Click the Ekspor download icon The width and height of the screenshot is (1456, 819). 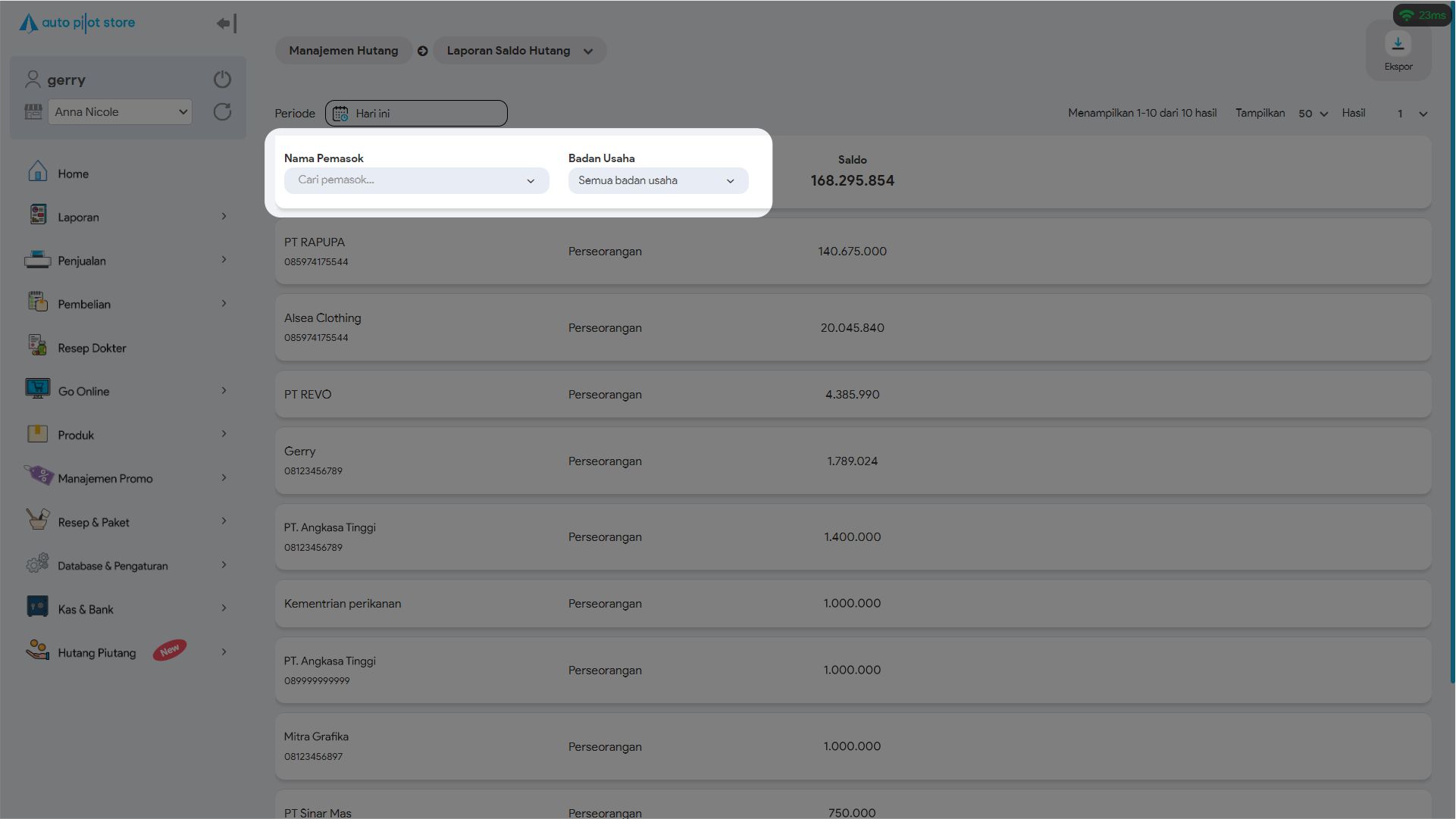(x=1398, y=44)
